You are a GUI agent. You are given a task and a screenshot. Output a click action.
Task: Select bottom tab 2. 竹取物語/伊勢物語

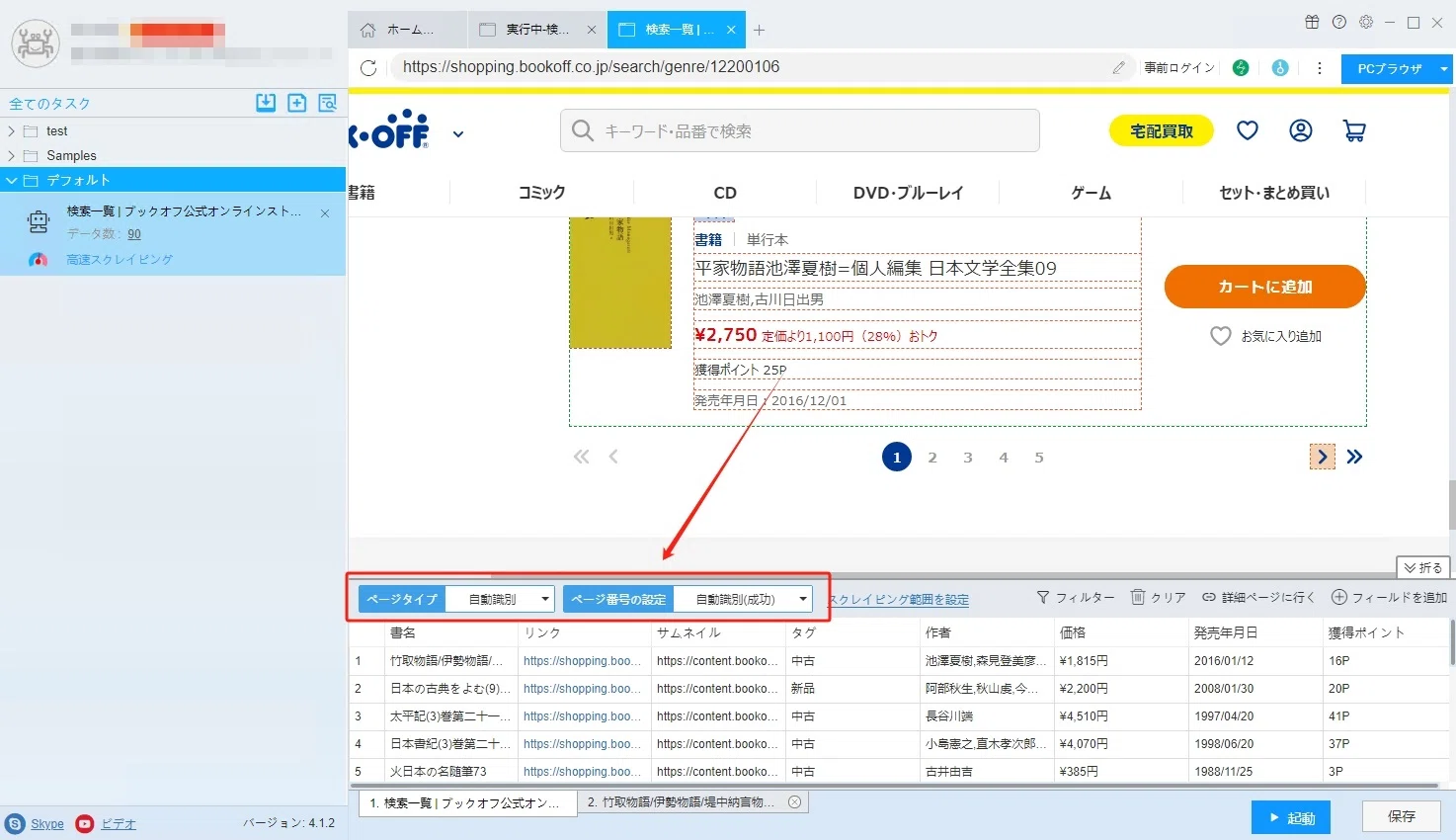pos(692,802)
